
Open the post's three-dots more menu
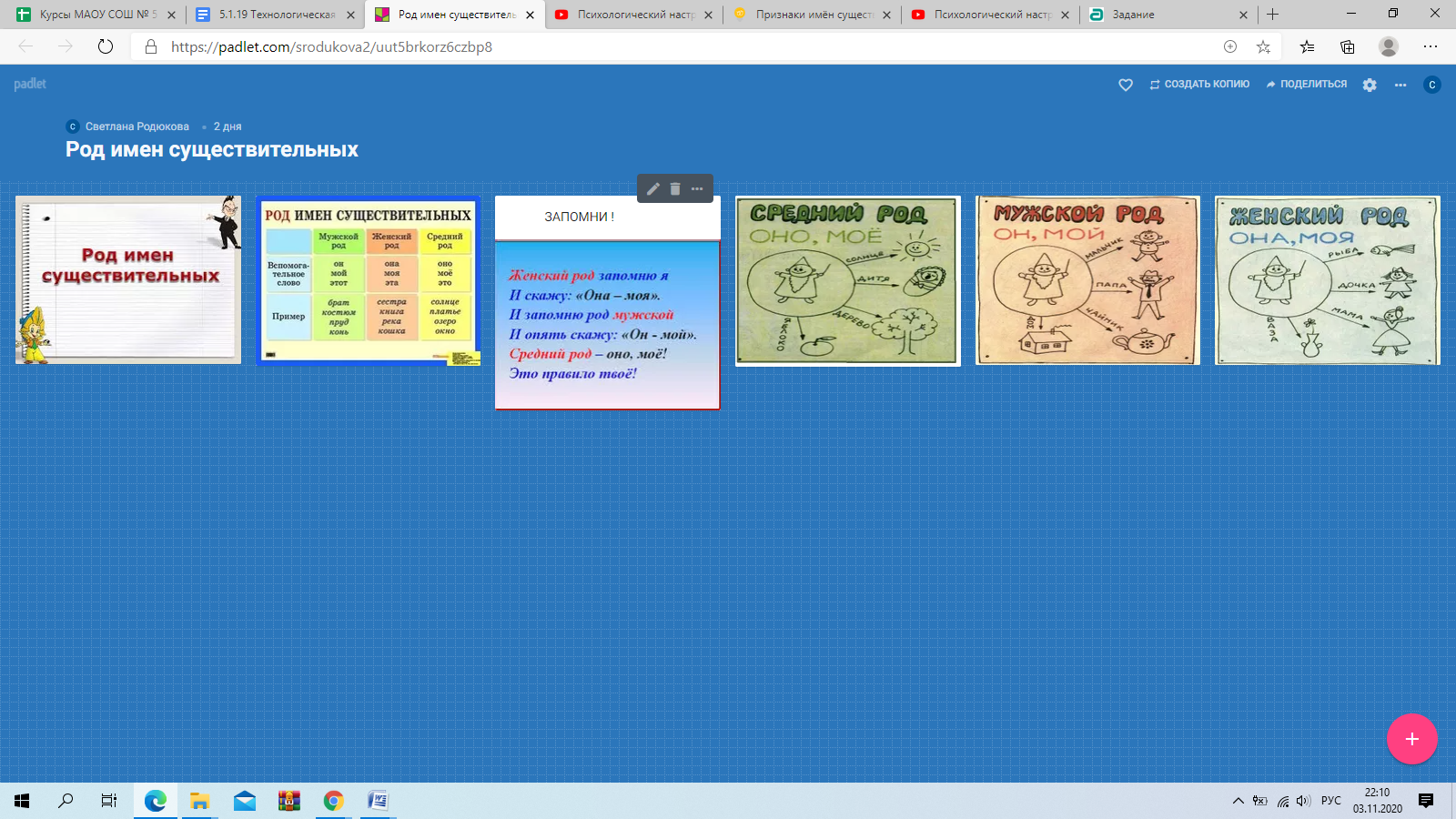point(697,189)
